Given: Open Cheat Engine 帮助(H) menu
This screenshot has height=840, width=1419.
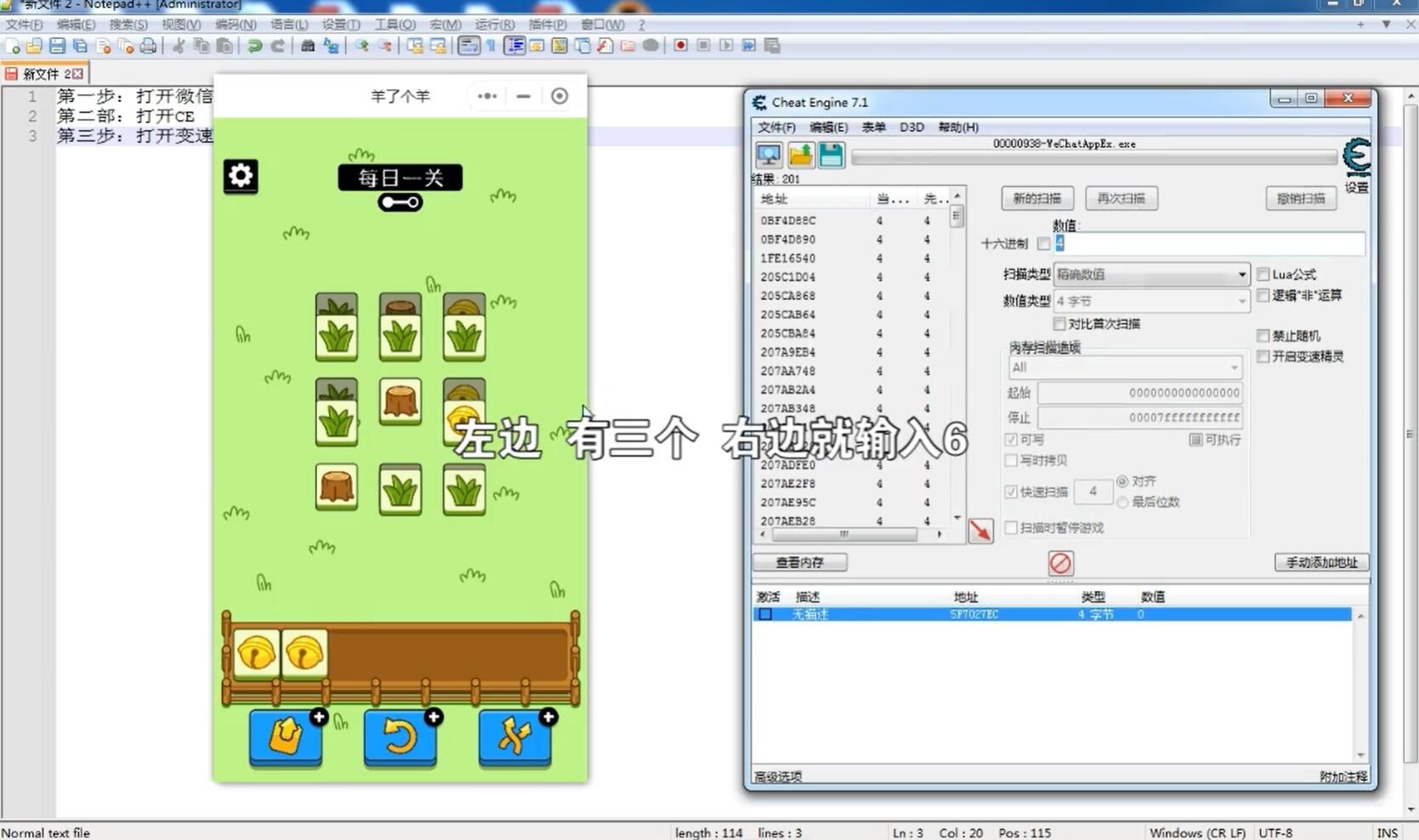Looking at the screenshot, I should pyautogui.click(x=958, y=128).
